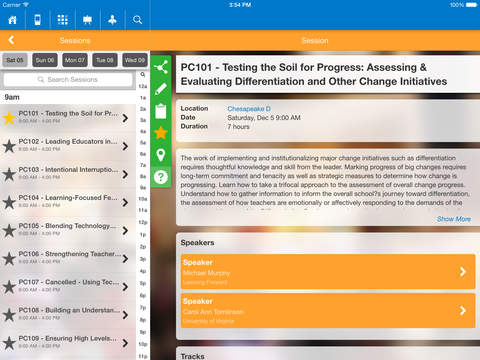Screen dimensions: 480x360
Task: Open the grid menu icon
Action: coord(62,20)
